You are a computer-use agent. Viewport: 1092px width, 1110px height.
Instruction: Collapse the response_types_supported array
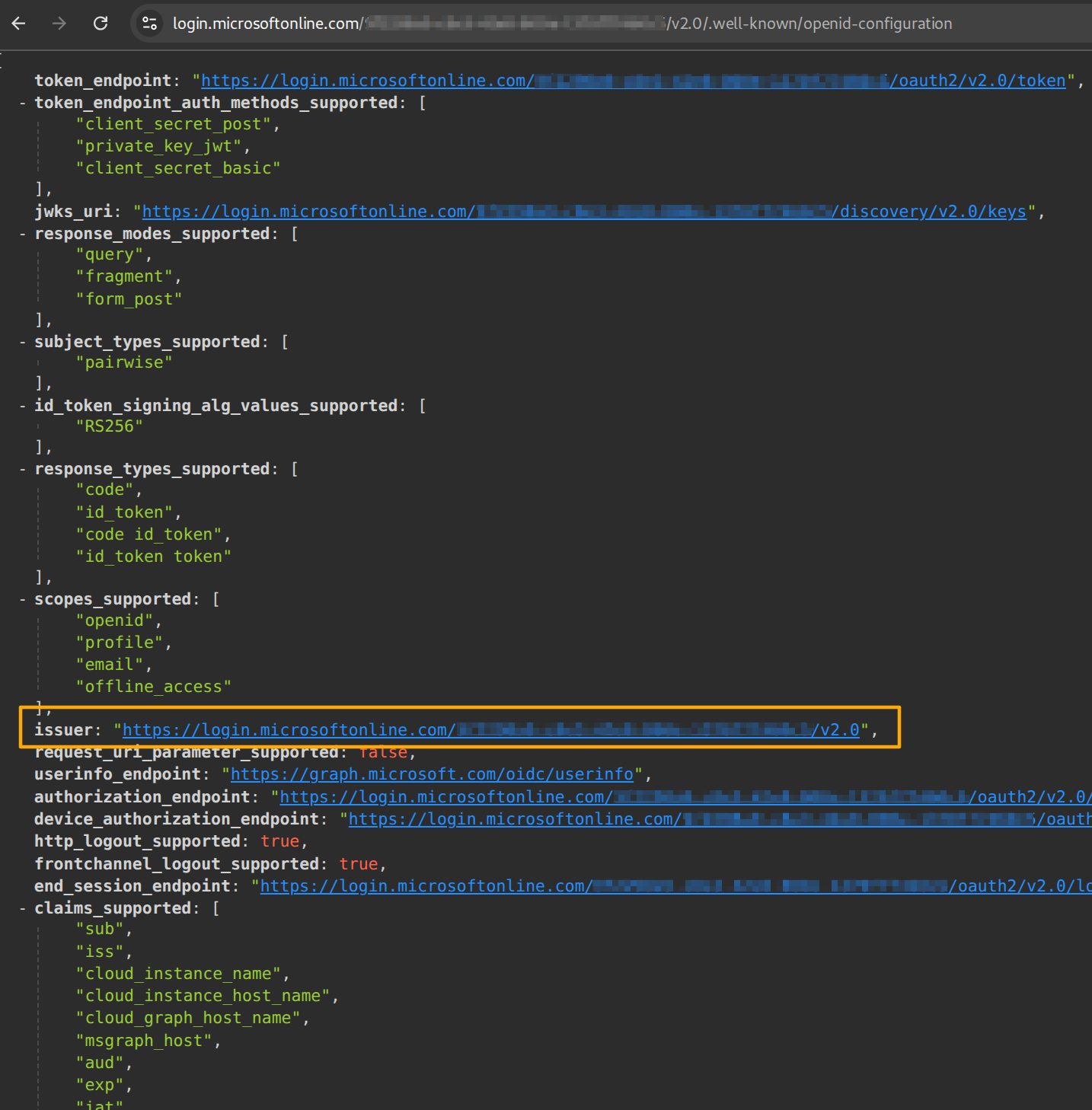22,468
